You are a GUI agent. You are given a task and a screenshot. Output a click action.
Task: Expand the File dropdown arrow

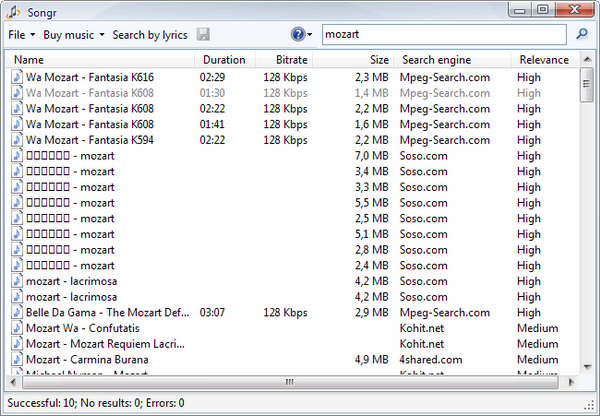point(33,35)
